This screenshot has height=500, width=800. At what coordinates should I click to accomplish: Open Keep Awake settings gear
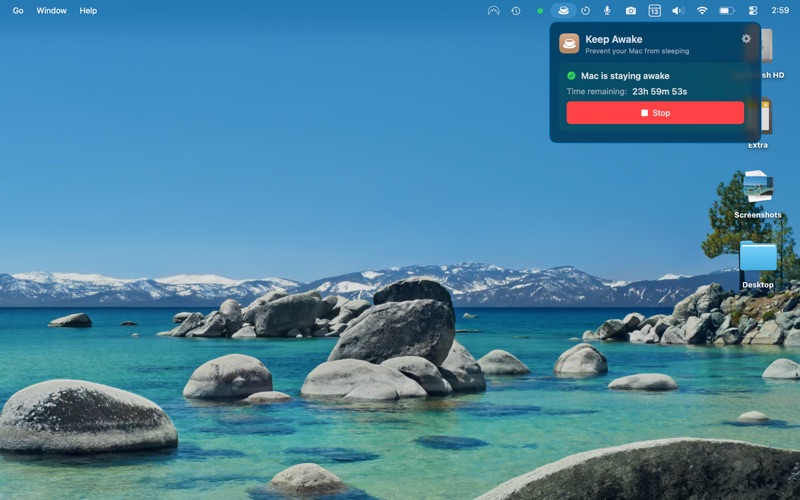(x=746, y=39)
